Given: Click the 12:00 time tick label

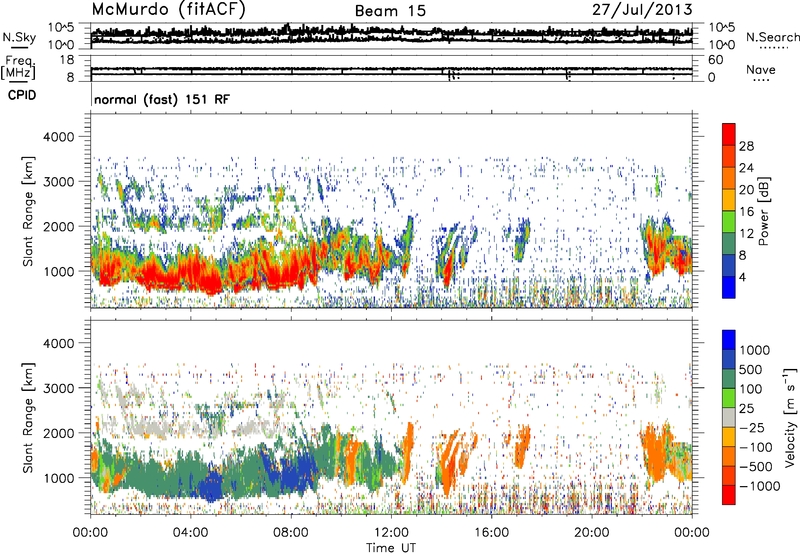Looking at the screenshot, I should click(x=391, y=533).
